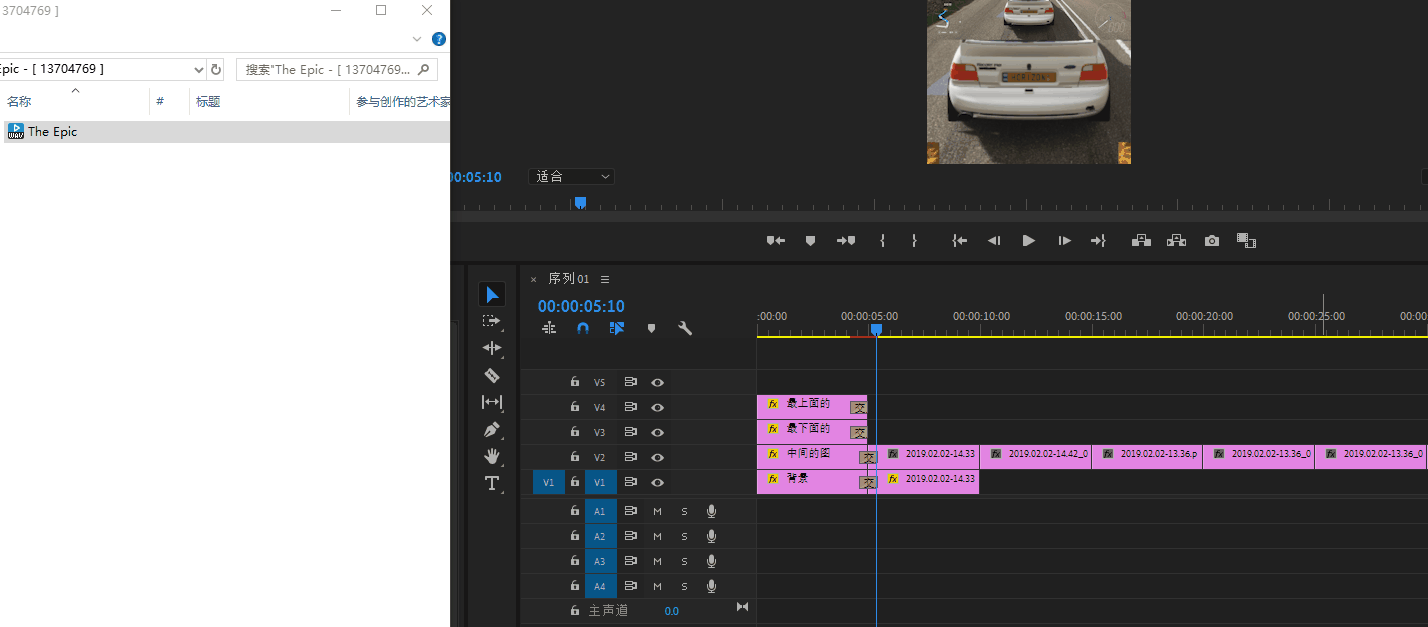
Task: Select the Pen tool
Action: pos(491,429)
